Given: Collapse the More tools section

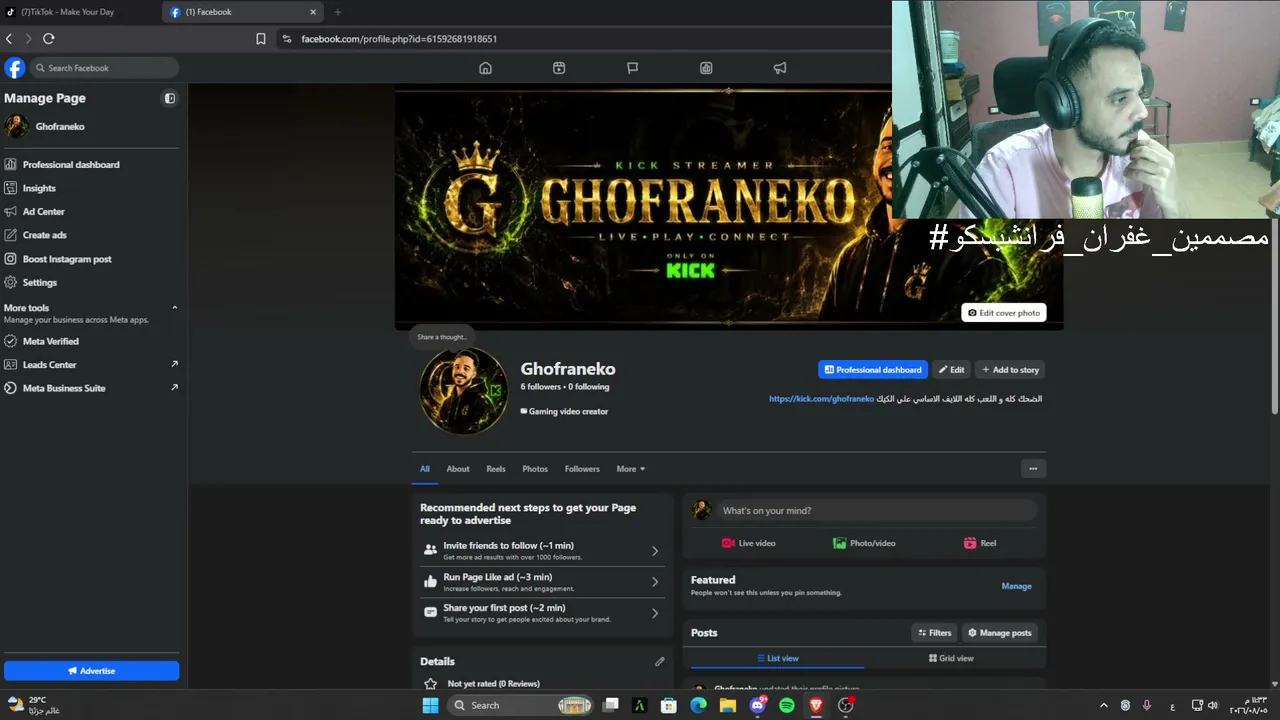Looking at the screenshot, I should (x=175, y=308).
